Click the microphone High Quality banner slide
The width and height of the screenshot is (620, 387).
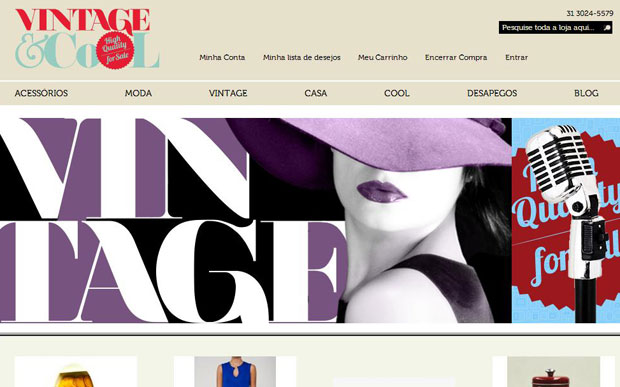click(x=566, y=220)
